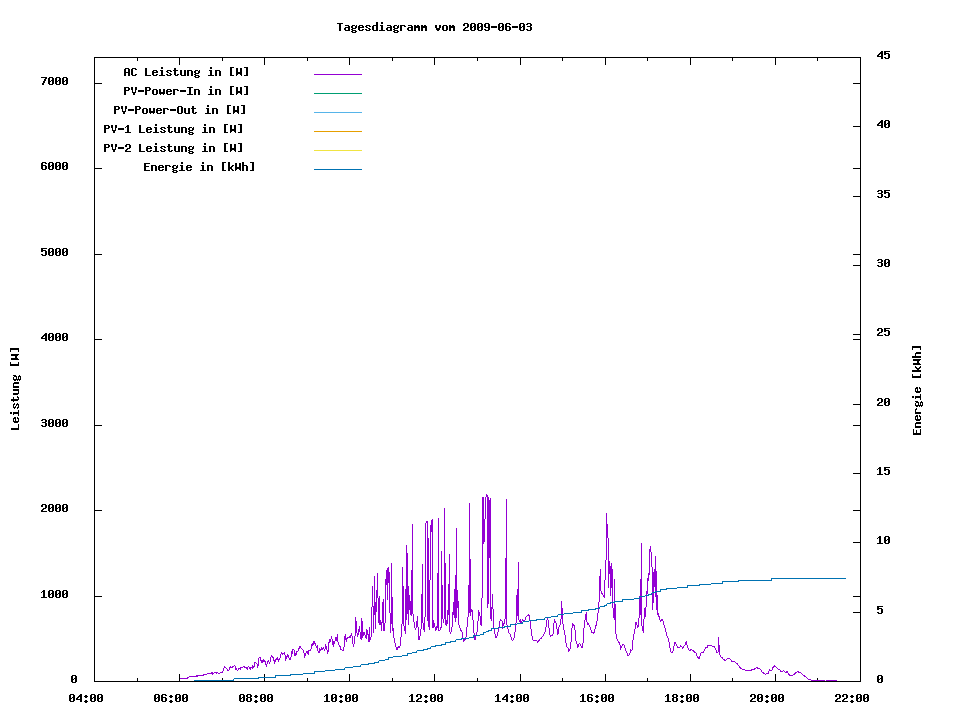Image resolution: width=960 pixels, height=720 pixels.
Task: Click the 25 kWh right axis tick label
Action: coord(883,333)
